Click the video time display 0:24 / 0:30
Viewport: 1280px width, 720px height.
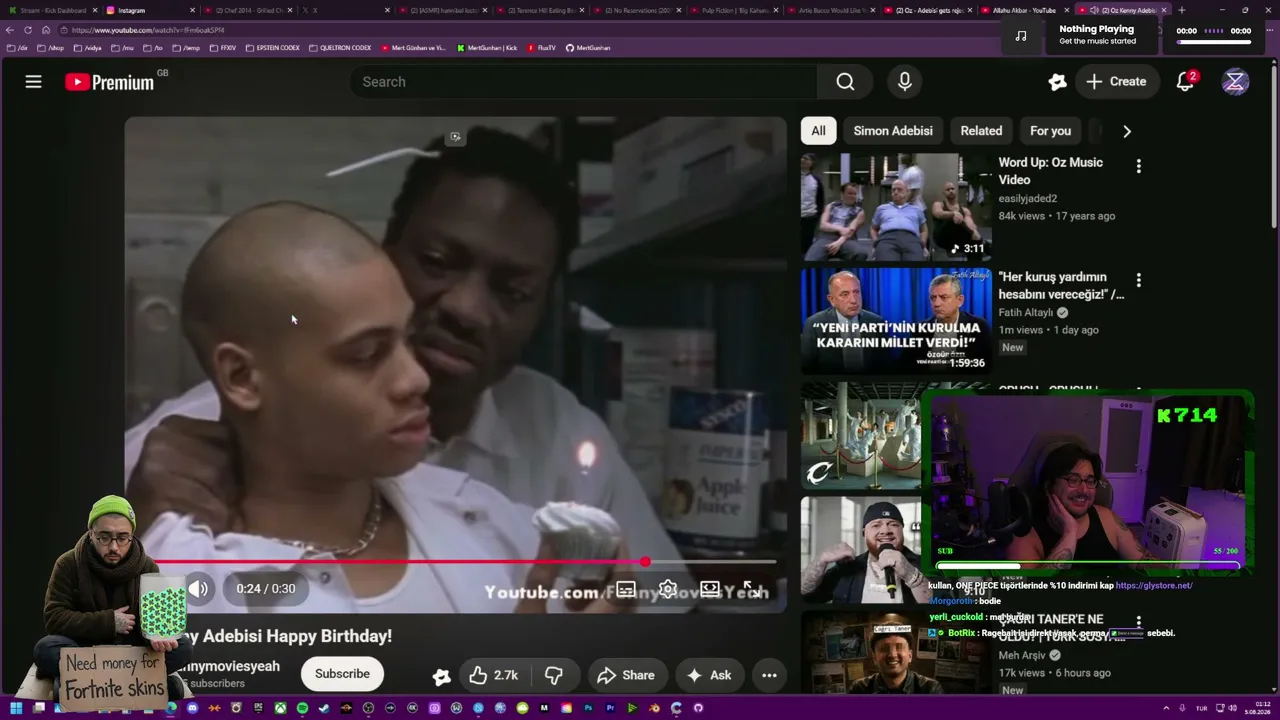tap(266, 589)
